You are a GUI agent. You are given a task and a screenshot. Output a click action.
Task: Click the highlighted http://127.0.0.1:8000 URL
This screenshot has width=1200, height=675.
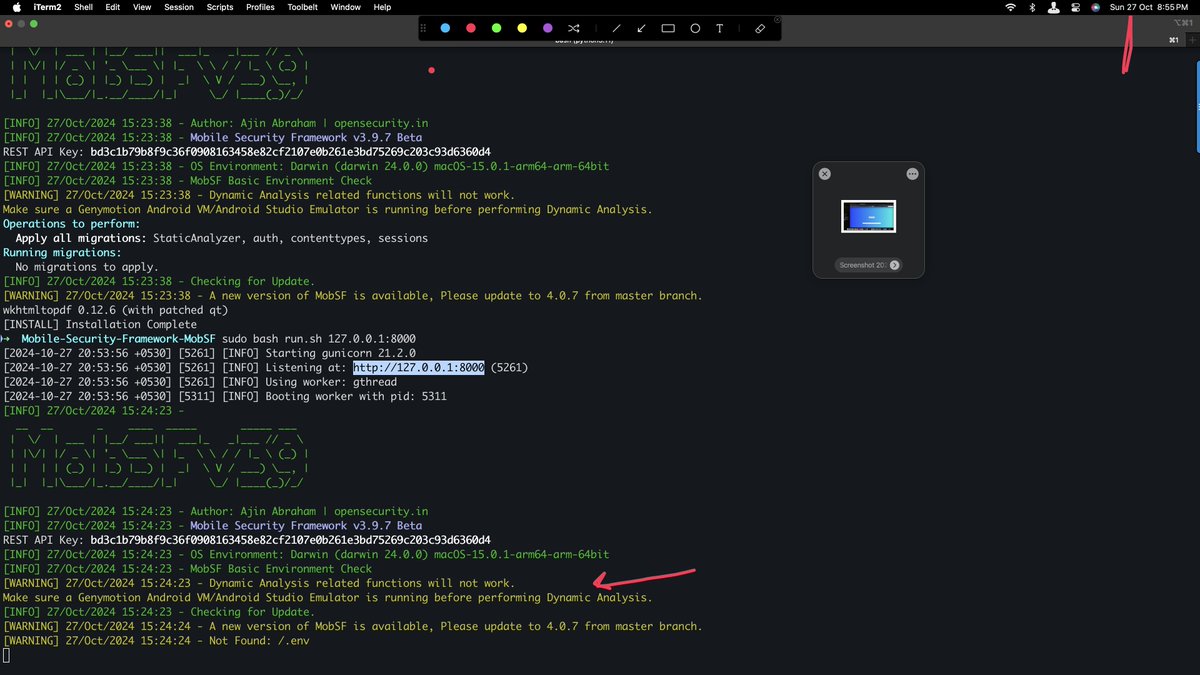(x=419, y=368)
